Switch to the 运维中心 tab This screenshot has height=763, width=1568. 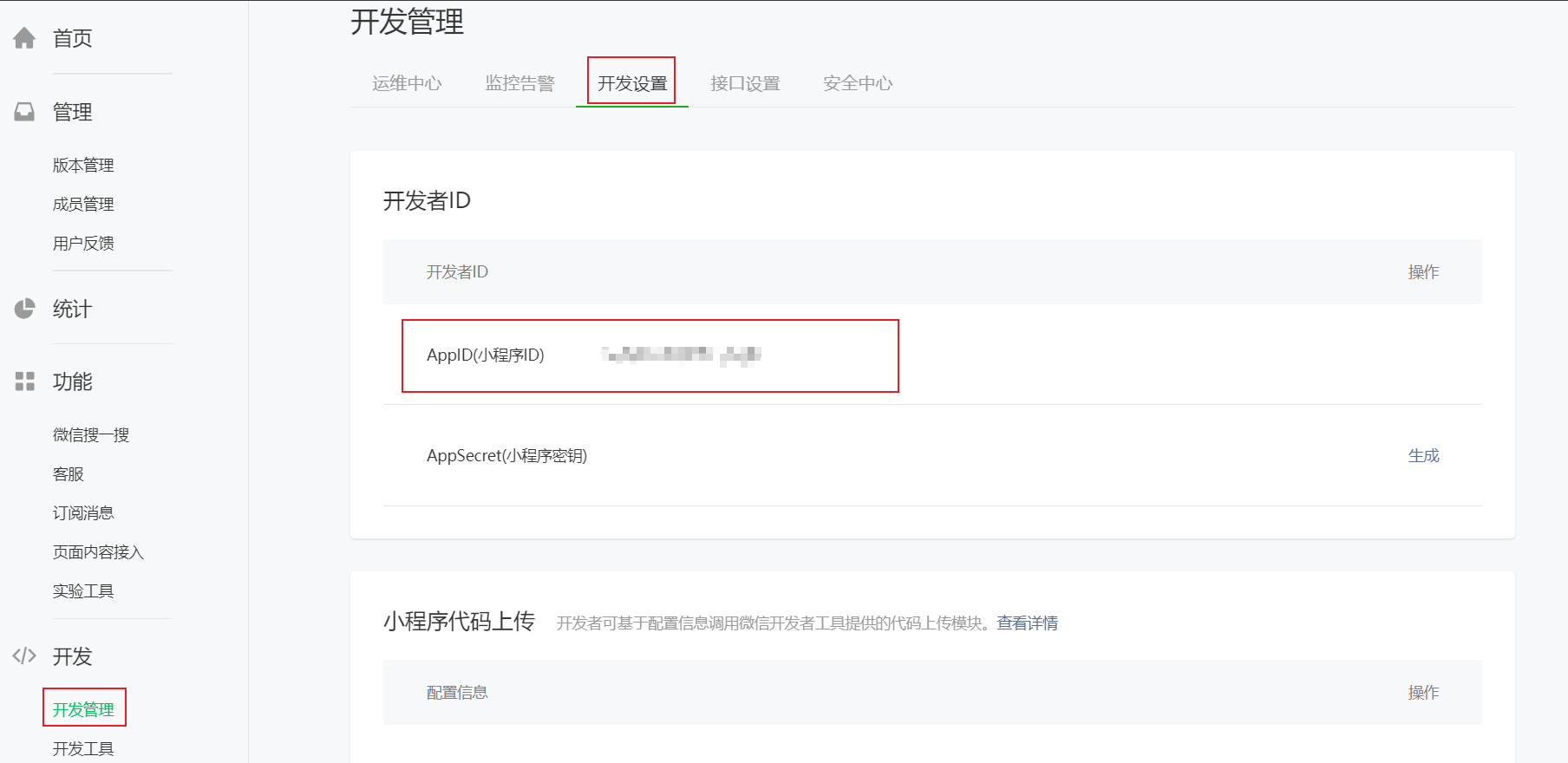tap(407, 83)
